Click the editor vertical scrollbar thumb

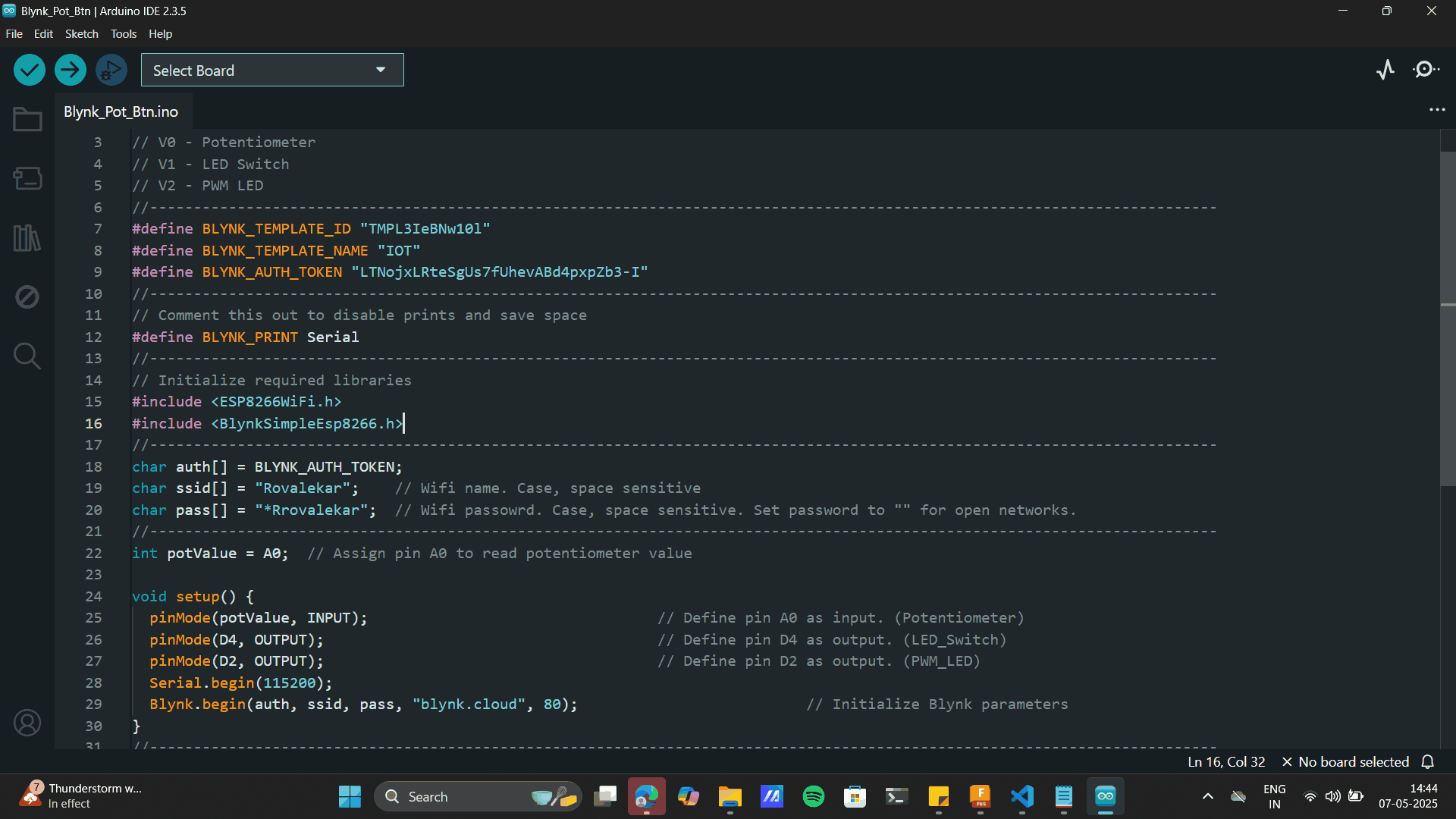[1448, 318]
